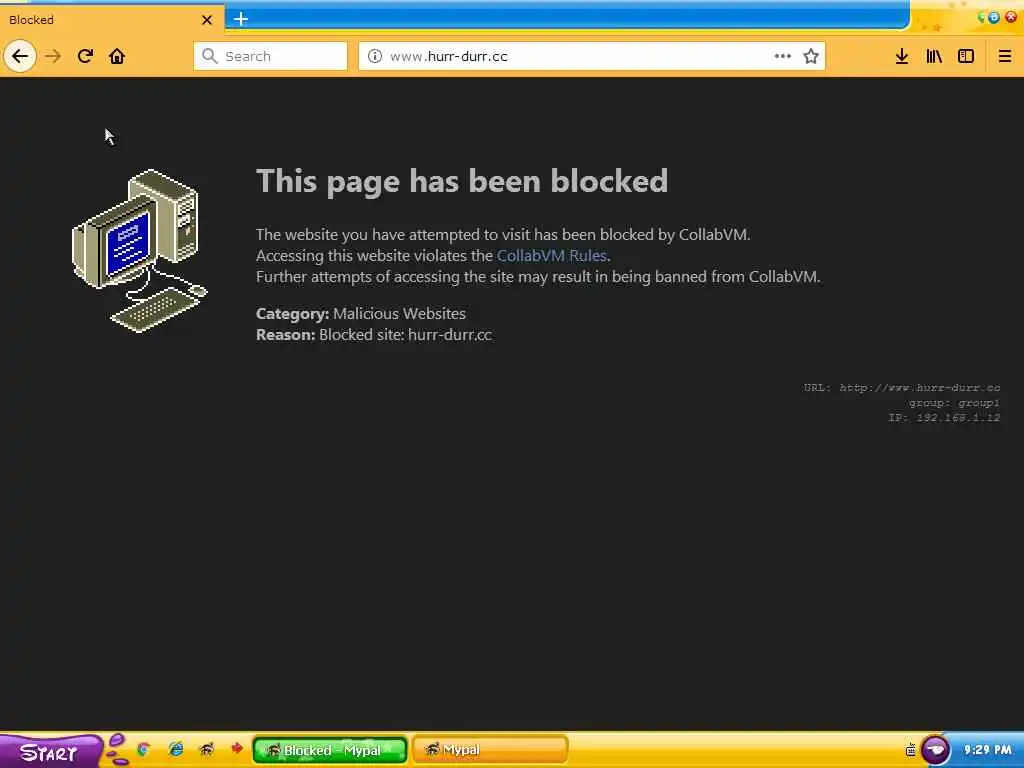The image size is (1024, 768).
Task: Show site information for hurr-durr.cc
Action: (x=375, y=56)
